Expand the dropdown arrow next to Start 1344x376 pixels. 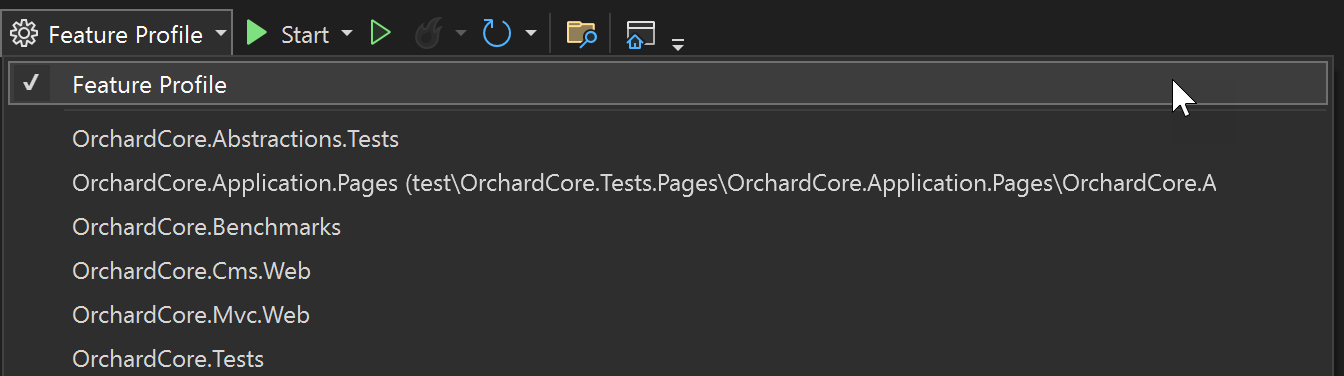click(347, 34)
